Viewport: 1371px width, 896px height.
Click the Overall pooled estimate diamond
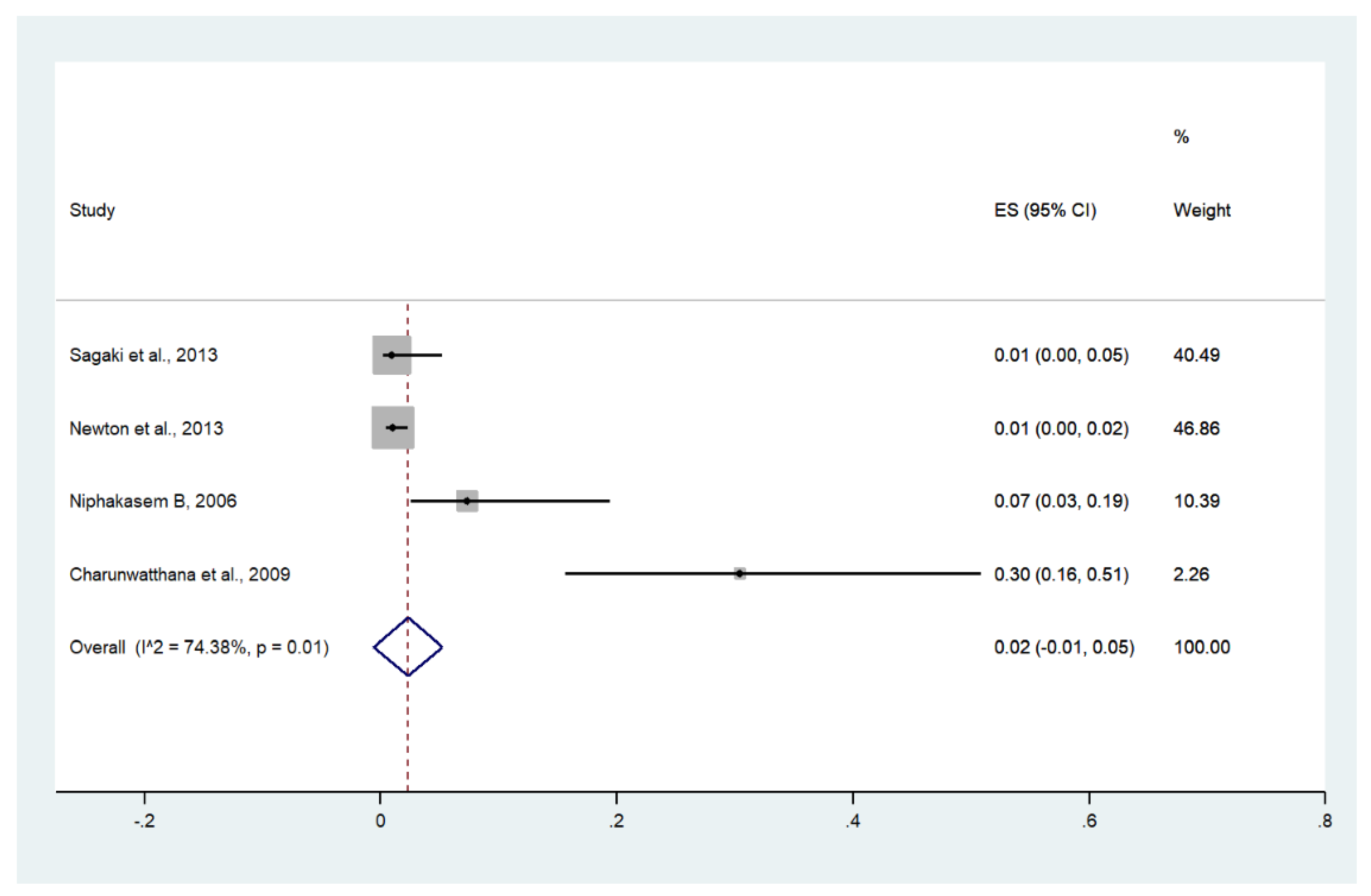(408, 647)
